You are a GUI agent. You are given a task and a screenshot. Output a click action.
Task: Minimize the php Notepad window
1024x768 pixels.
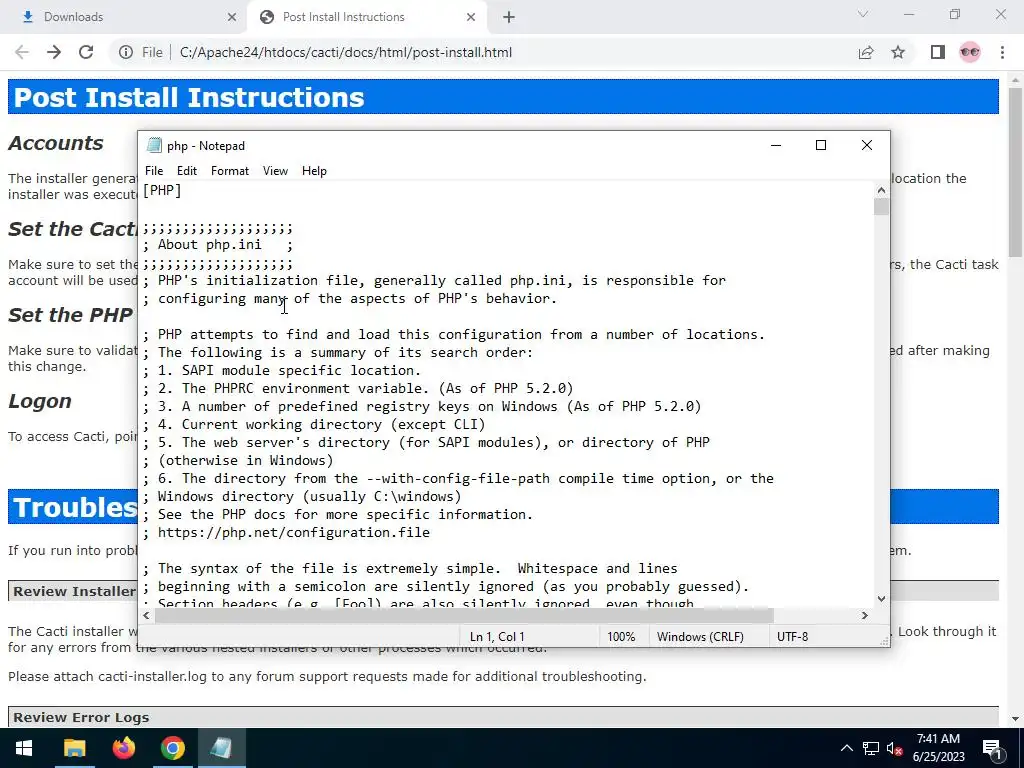(776, 145)
